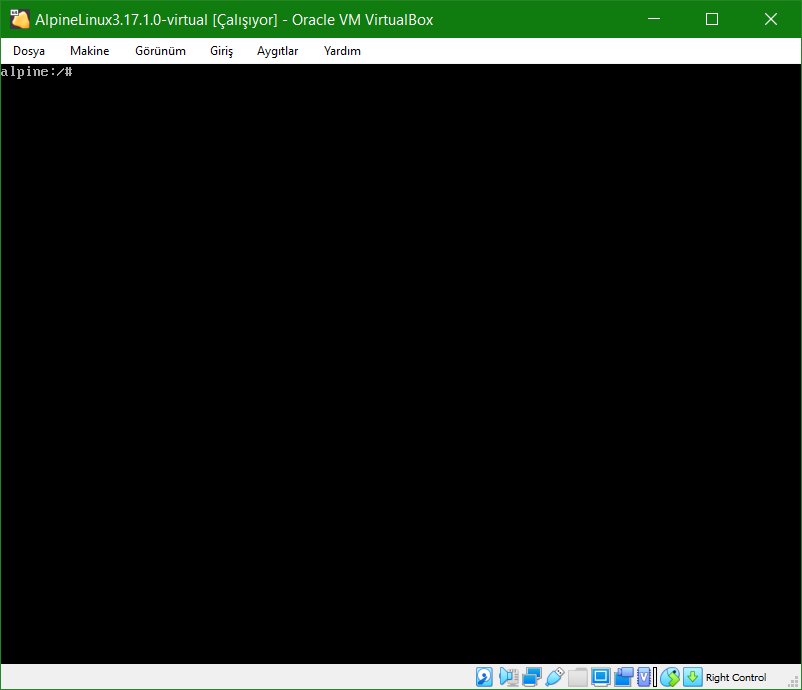
Task: Open the Aygıtlar menu
Action: click(x=277, y=51)
